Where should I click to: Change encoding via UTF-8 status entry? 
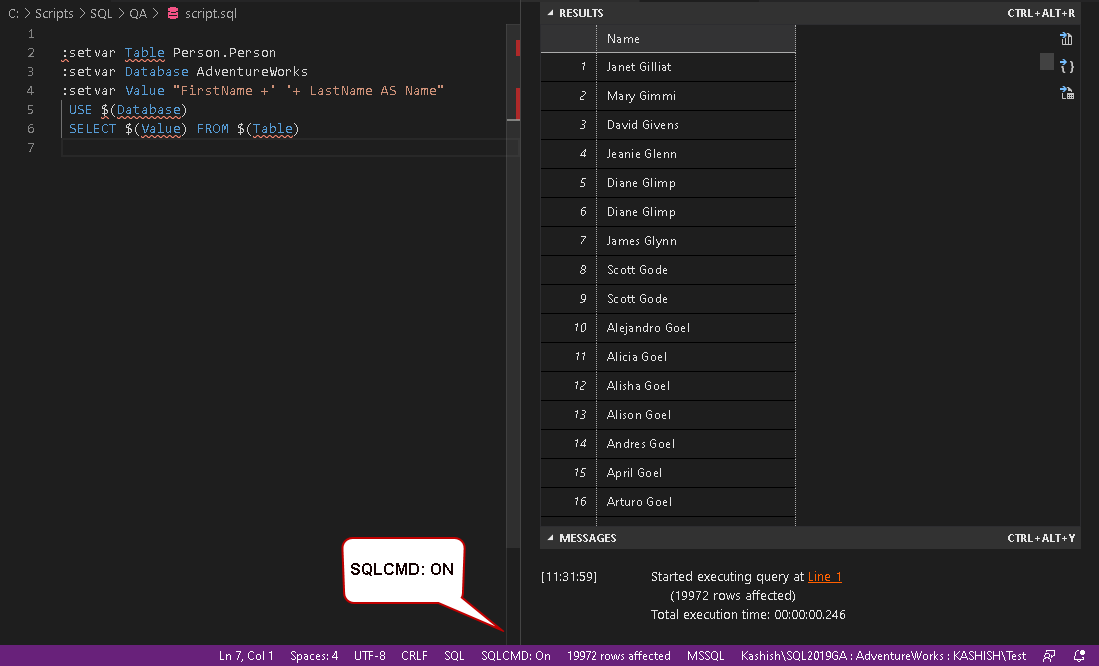(369, 655)
